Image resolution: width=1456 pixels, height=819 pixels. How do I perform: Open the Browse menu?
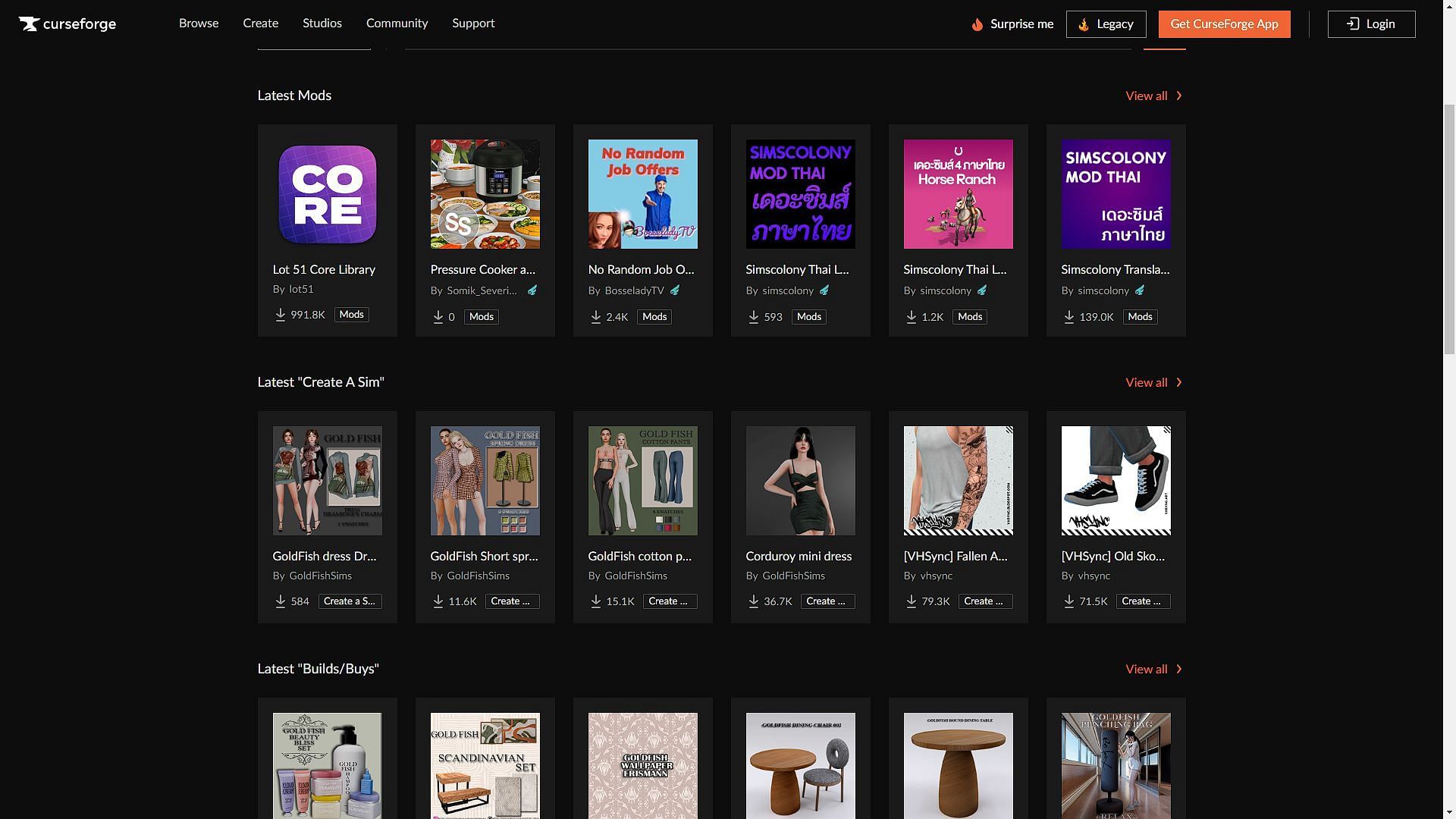coord(199,24)
